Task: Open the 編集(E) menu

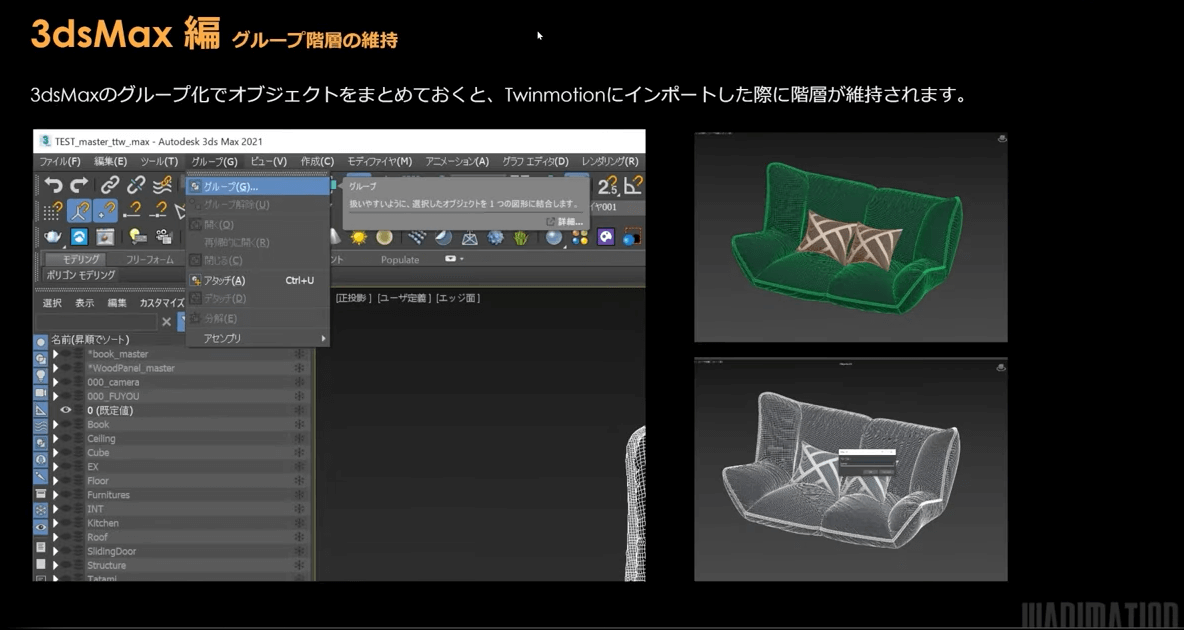Action: click(x=110, y=161)
